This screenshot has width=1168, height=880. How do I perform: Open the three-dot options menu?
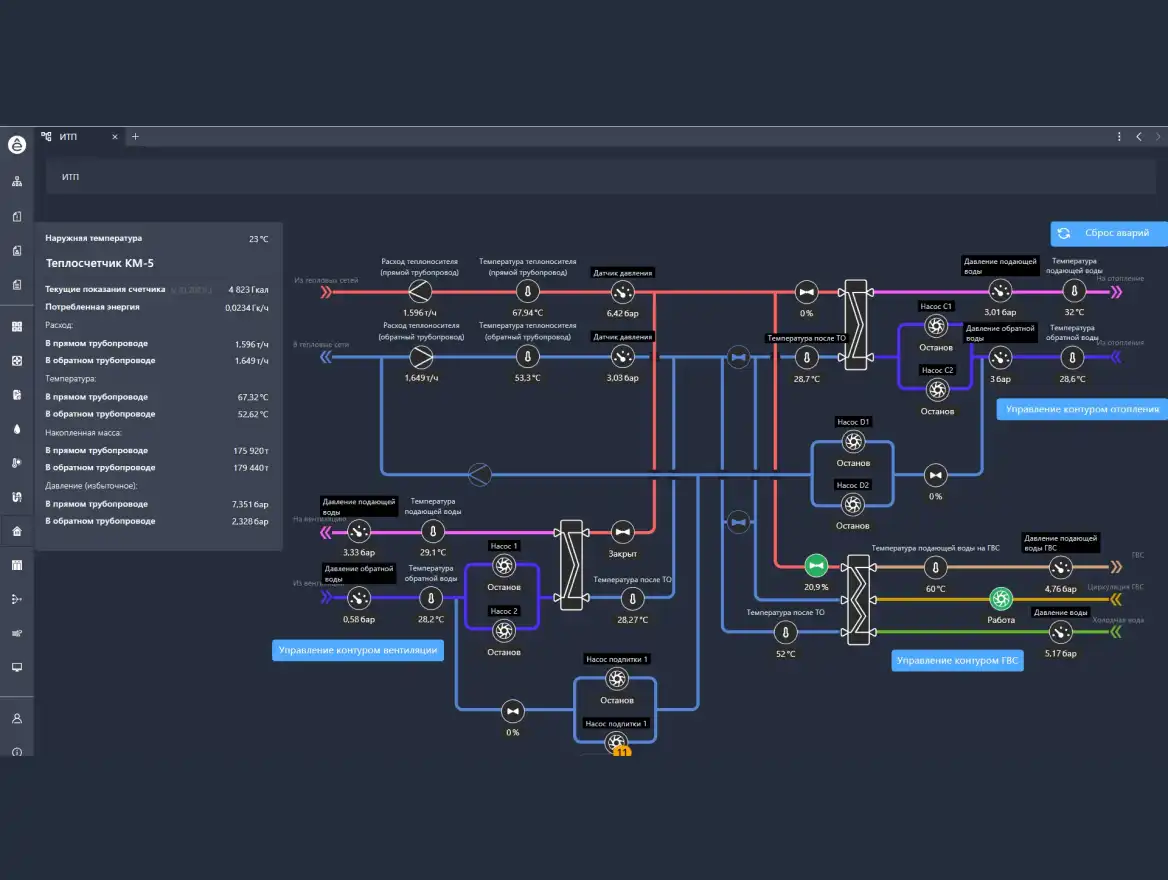[x=1119, y=137]
